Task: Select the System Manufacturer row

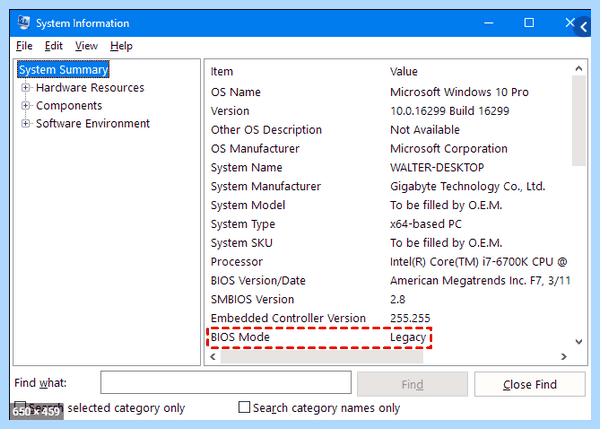Action: (388, 186)
